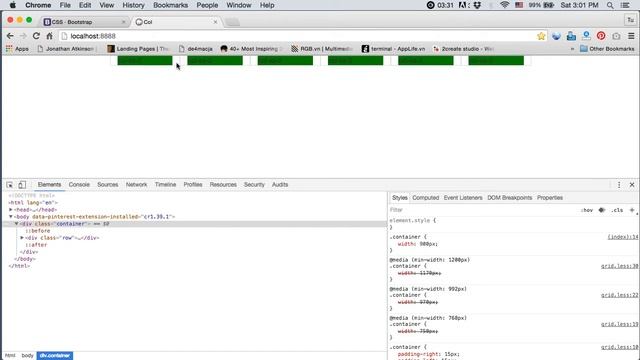Click the styles Filter field

[482, 210]
